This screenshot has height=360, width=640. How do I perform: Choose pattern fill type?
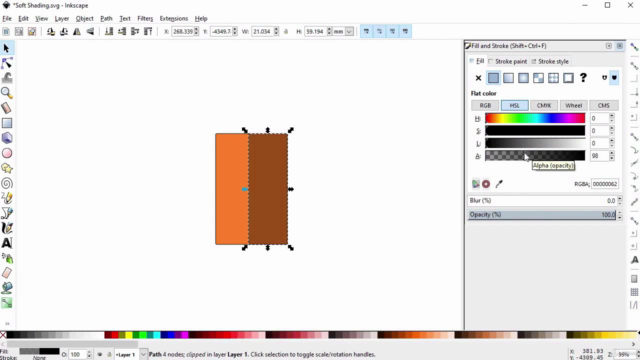tap(553, 78)
